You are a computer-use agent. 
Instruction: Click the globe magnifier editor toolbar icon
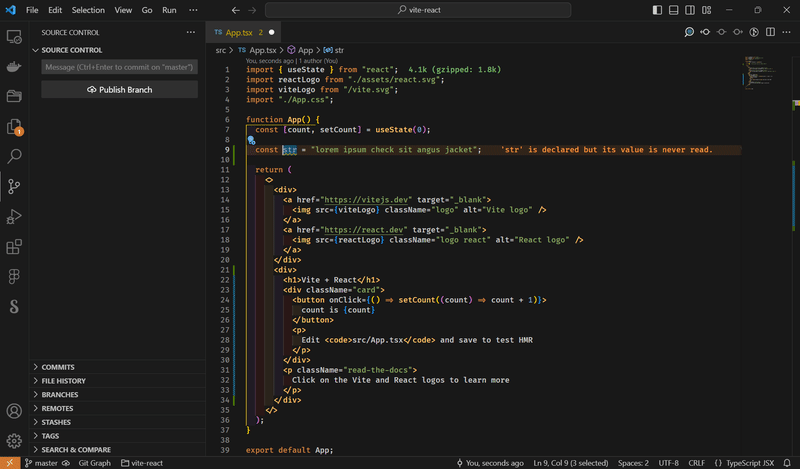[x=689, y=32]
